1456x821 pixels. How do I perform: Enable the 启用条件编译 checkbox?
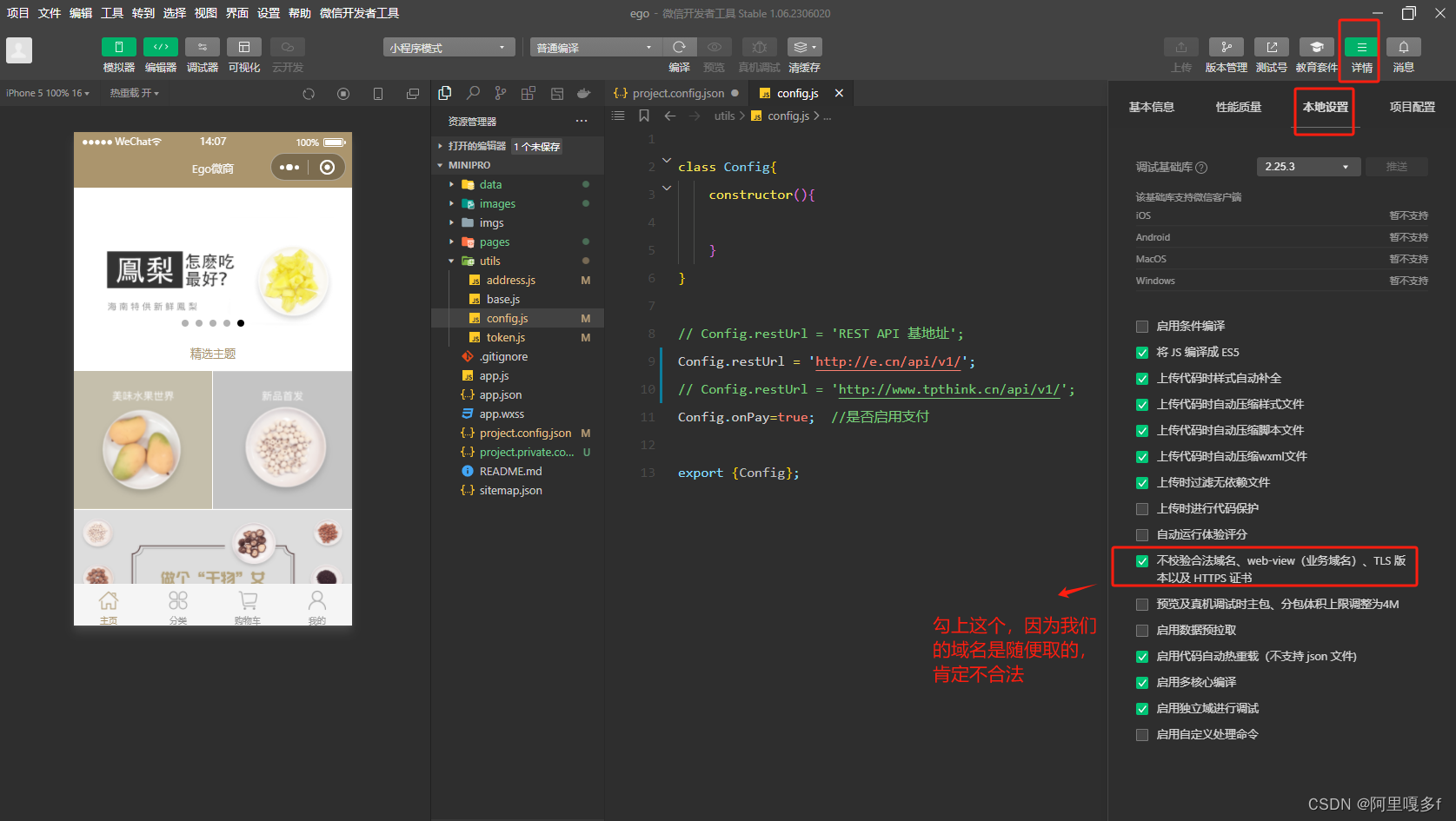point(1142,327)
